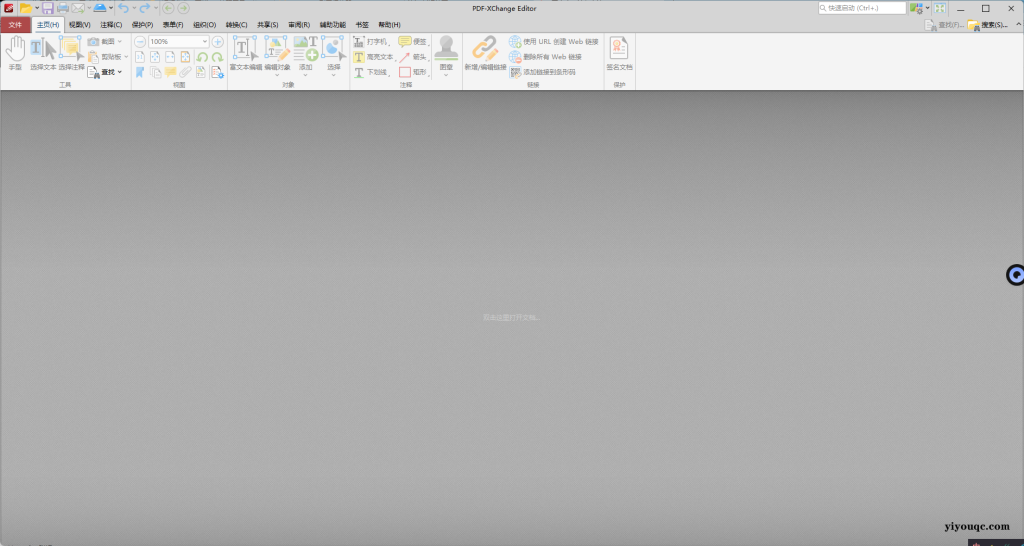Open the Add/Edit Links (新增/编辑链接) tool

pos(485,52)
